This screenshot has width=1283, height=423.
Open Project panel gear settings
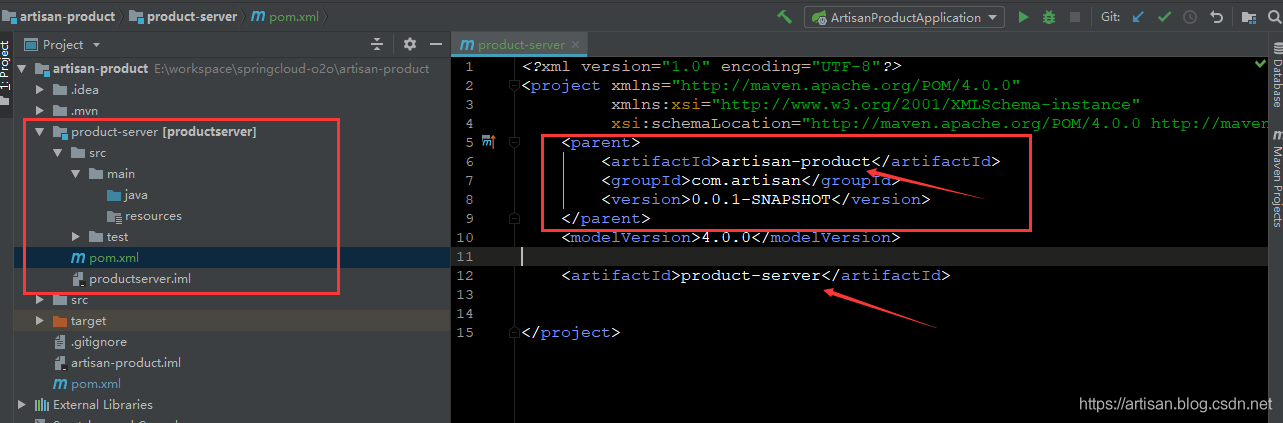[x=409, y=45]
